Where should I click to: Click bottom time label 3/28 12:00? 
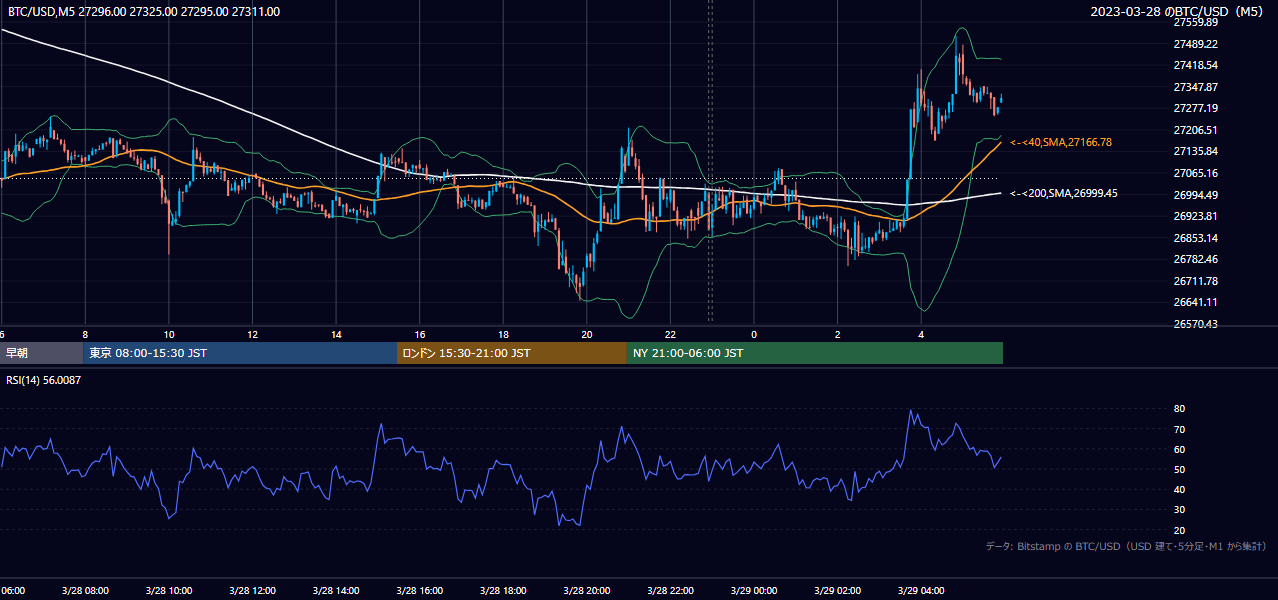click(252, 591)
